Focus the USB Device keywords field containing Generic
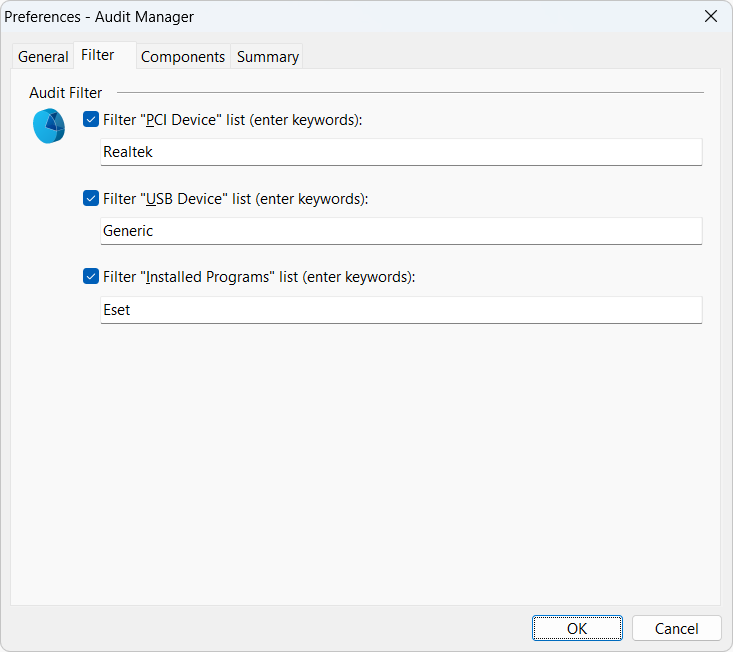Viewport: 733px width, 652px height. pyautogui.click(x=400, y=231)
